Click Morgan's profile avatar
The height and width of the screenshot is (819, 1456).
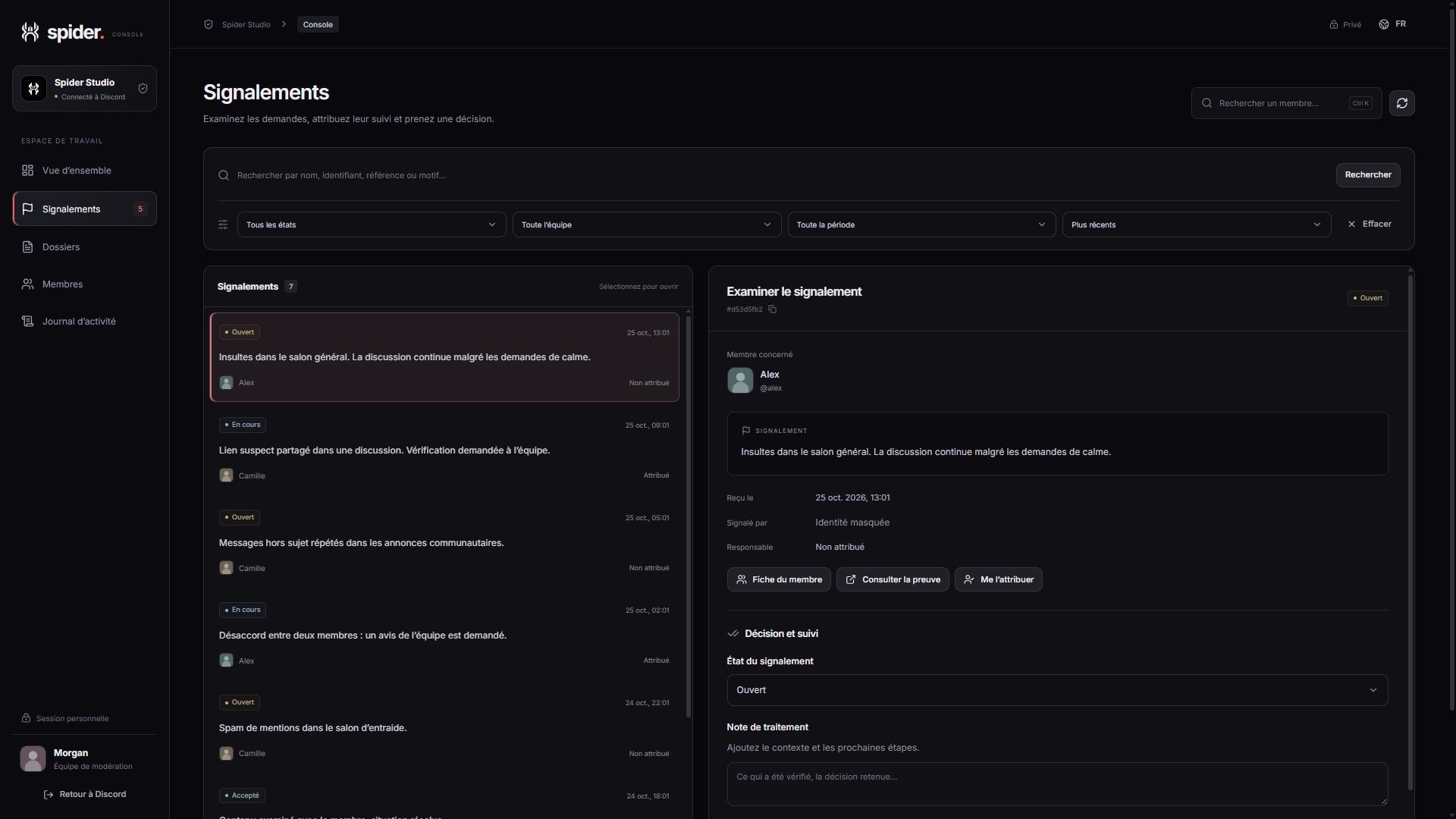click(33, 758)
